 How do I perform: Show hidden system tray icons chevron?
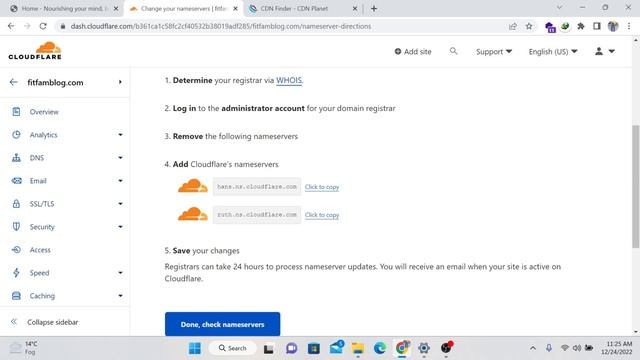(x=533, y=348)
